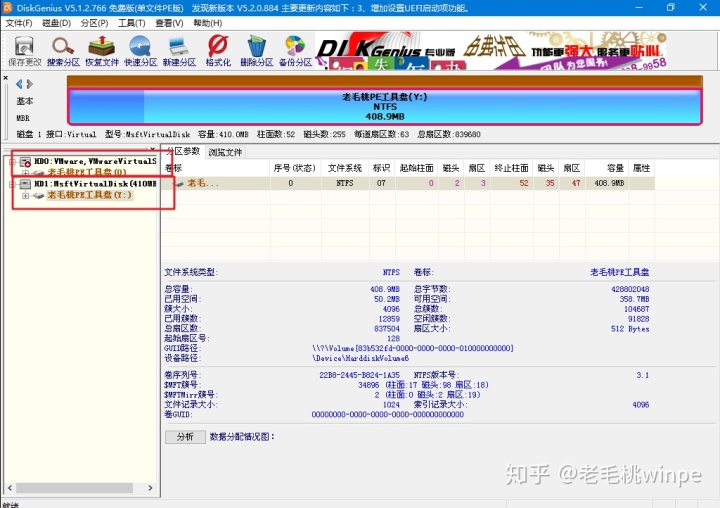Click the DiskGenius app icon in title bar
The width and height of the screenshot is (720, 508).
tap(7, 8)
